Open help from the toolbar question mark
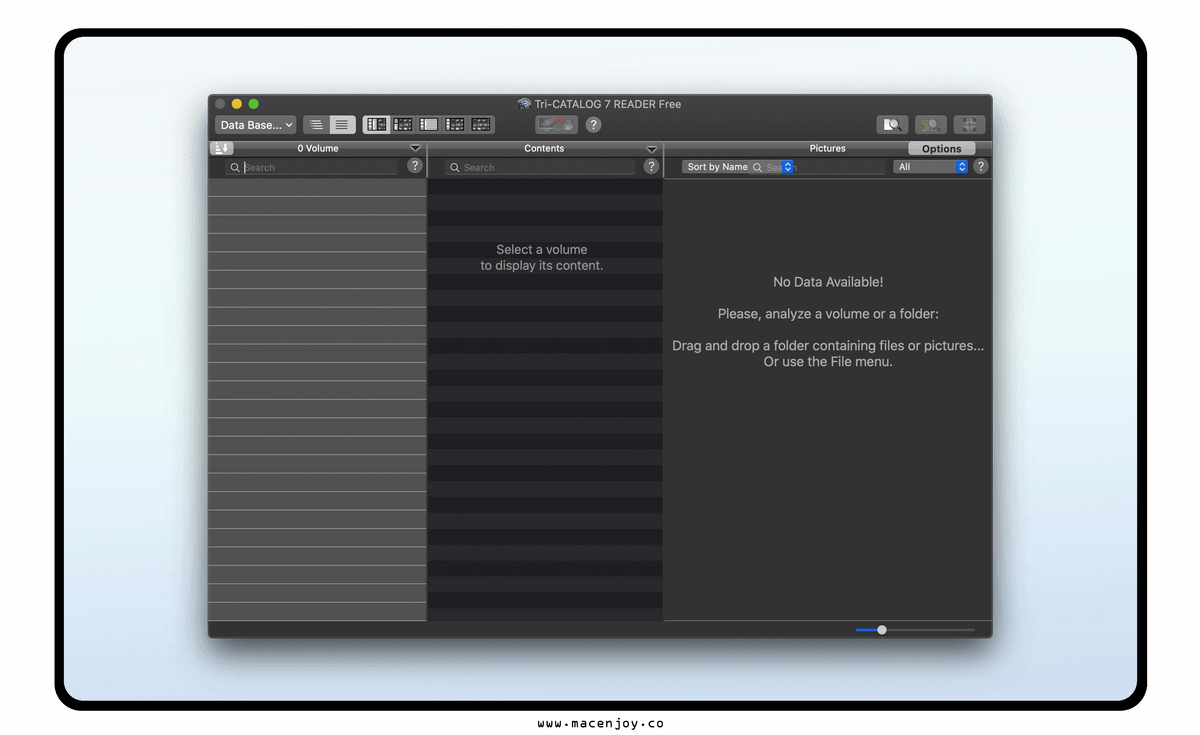 [593, 125]
